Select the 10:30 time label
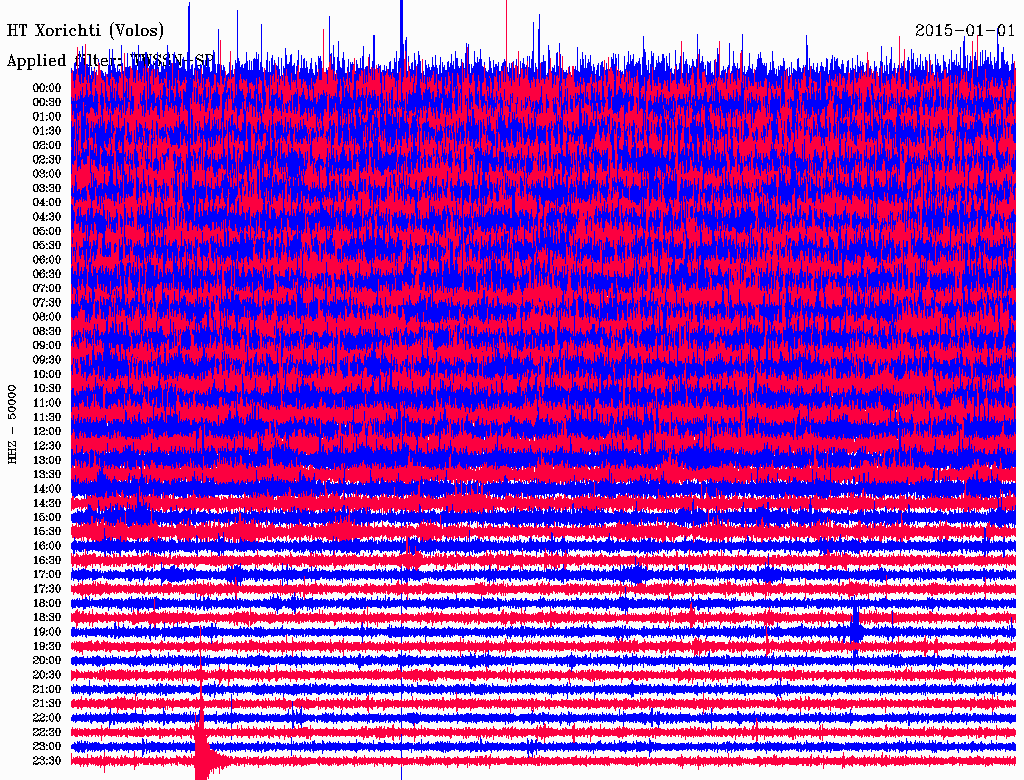Image resolution: width=1024 pixels, height=780 pixels. [47, 388]
